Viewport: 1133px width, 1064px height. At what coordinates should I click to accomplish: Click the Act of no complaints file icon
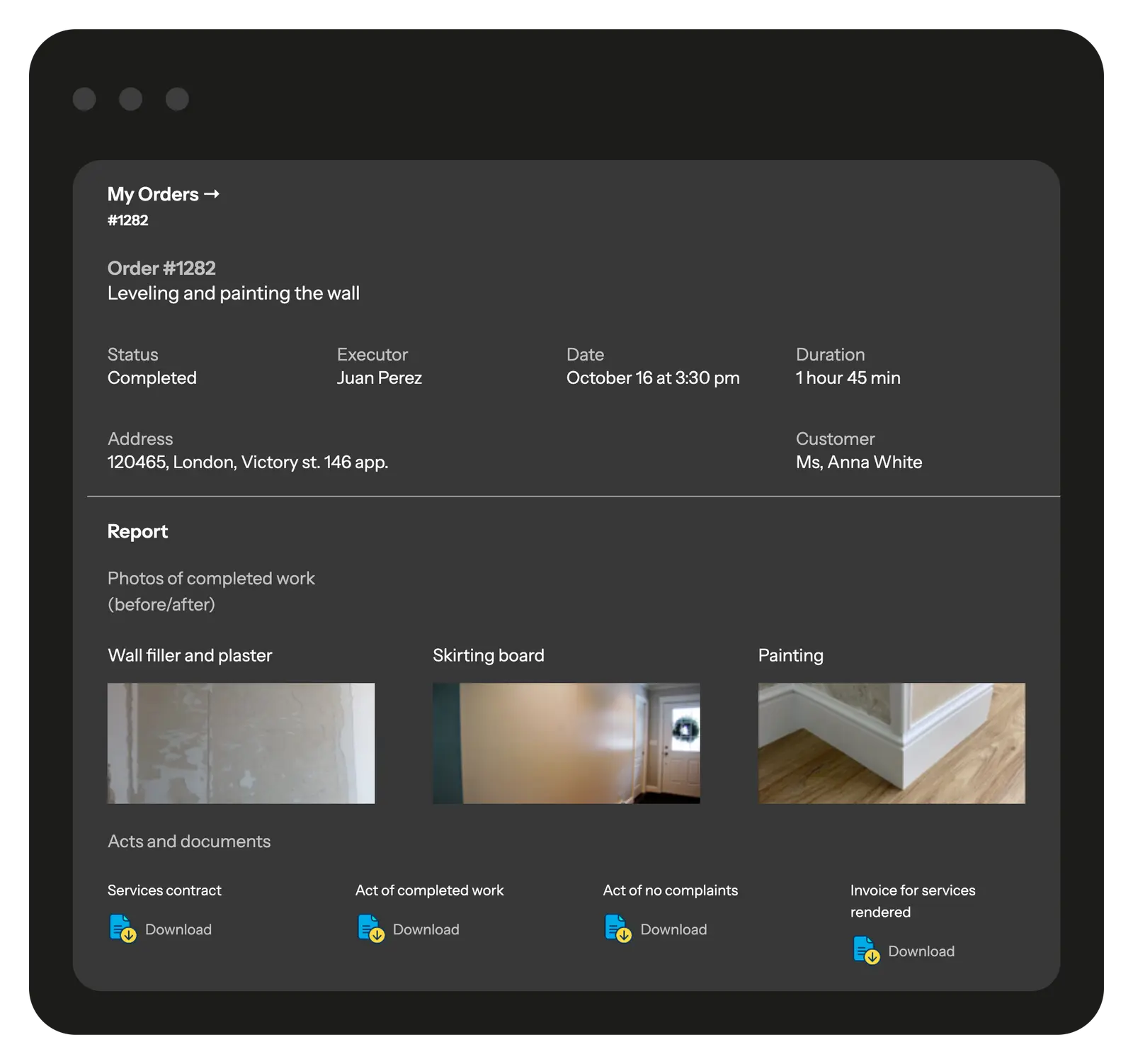(617, 928)
